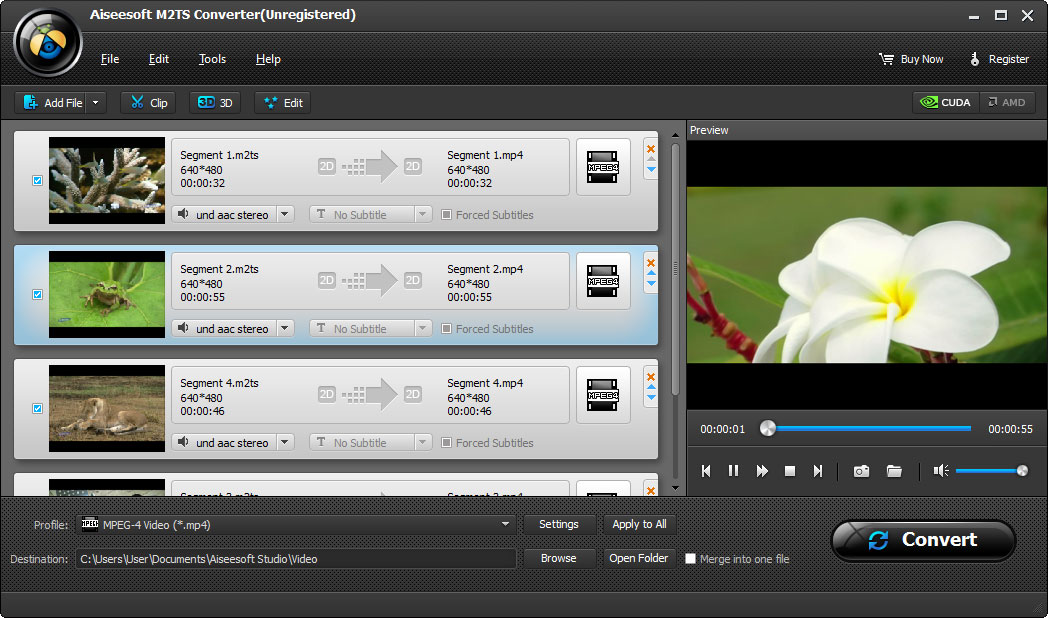
Task: Remove Segment 1 with the orange X
Action: pos(651,148)
